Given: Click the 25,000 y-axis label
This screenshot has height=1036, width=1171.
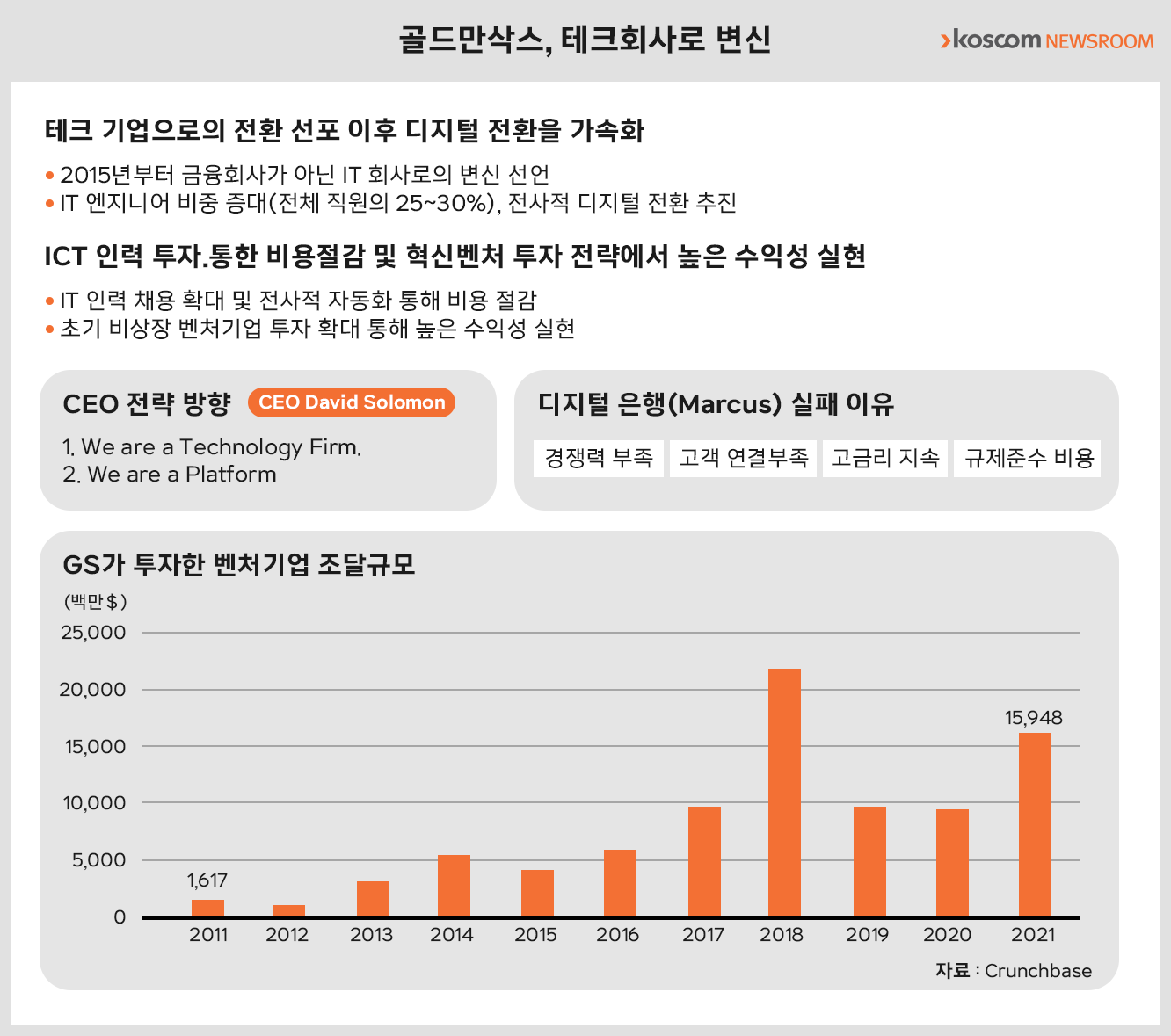Looking at the screenshot, I should click(93, 633).
